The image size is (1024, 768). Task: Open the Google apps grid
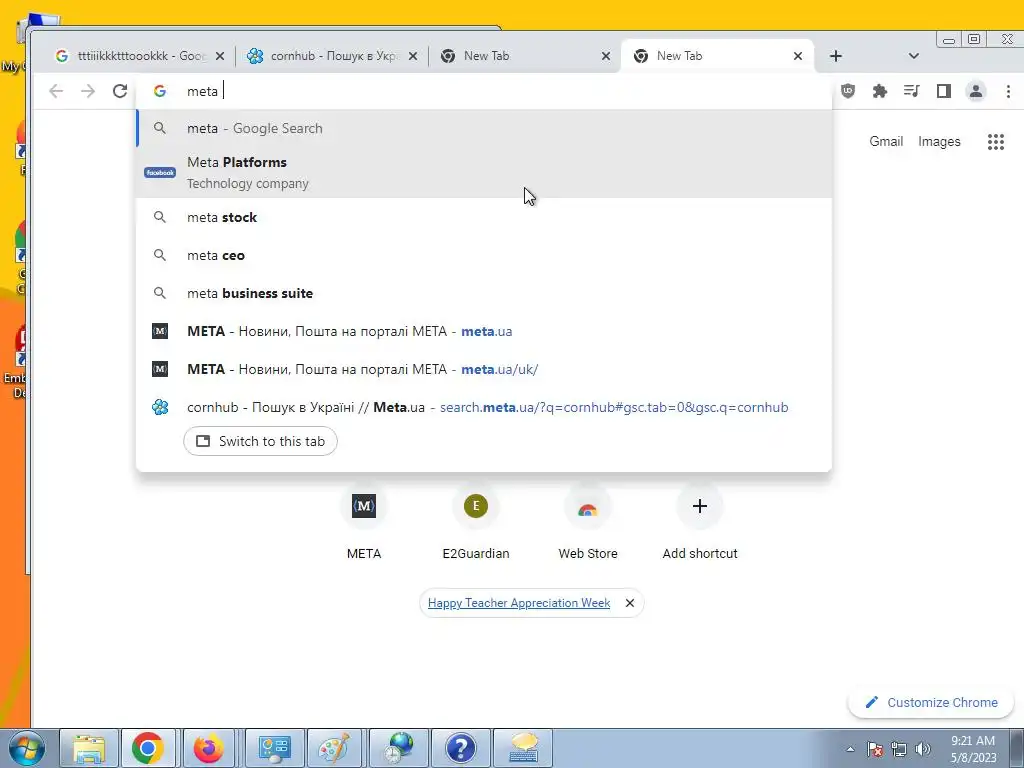(x=995, y=142)
